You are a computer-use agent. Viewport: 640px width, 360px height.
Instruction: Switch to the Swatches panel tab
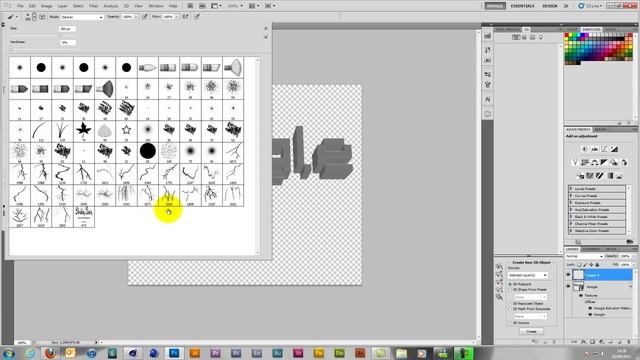pos(591,29)
